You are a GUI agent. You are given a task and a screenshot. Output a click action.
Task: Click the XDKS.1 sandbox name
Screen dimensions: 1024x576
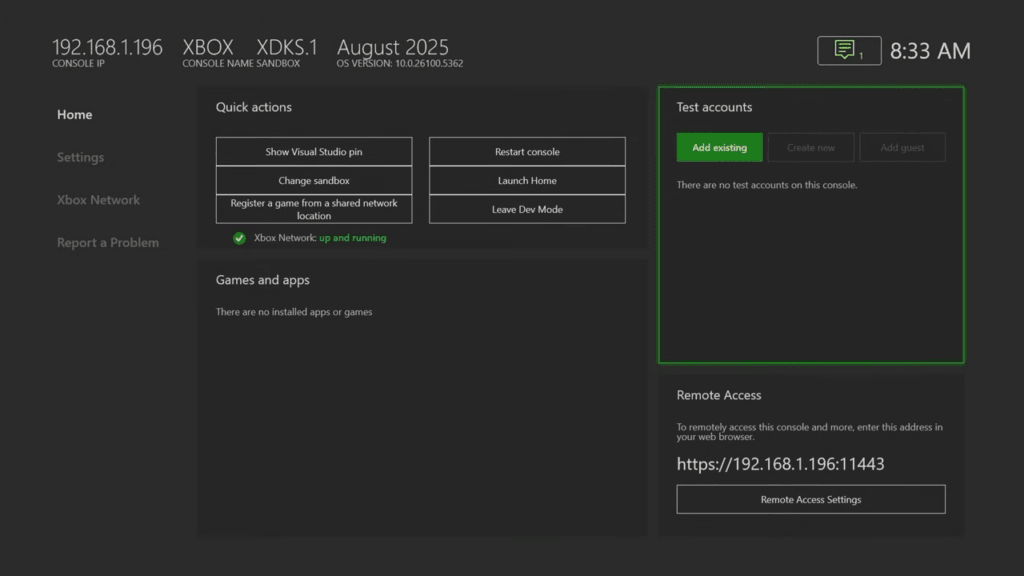click(288, 46)
